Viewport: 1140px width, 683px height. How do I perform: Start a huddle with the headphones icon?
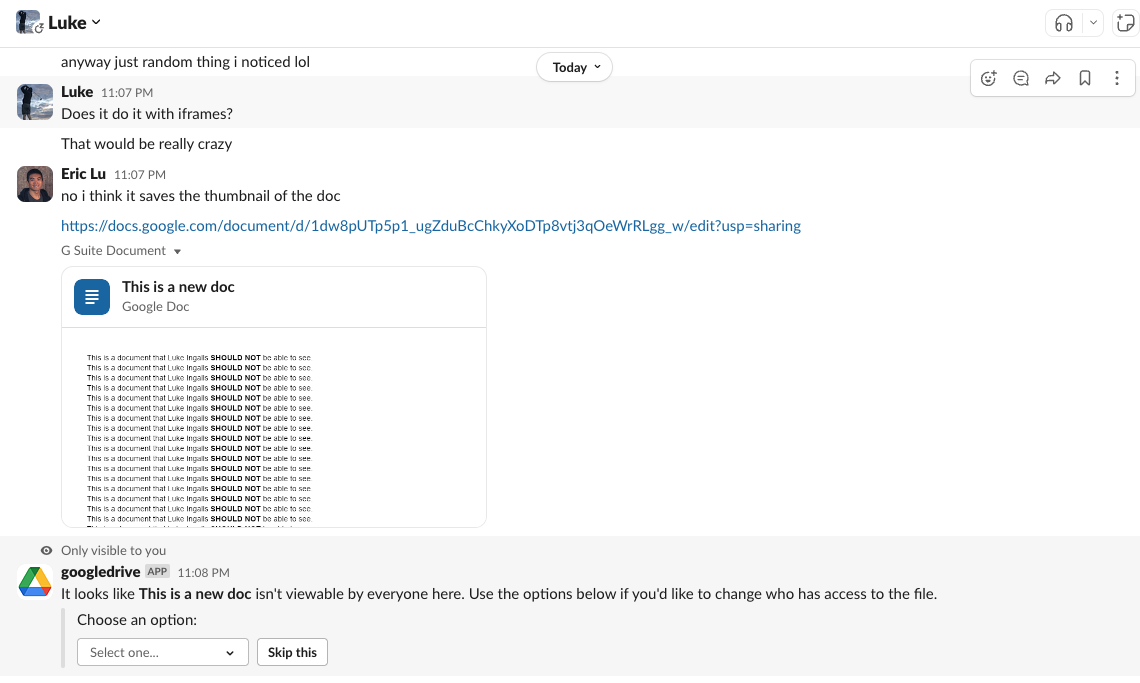point(1063,22)
